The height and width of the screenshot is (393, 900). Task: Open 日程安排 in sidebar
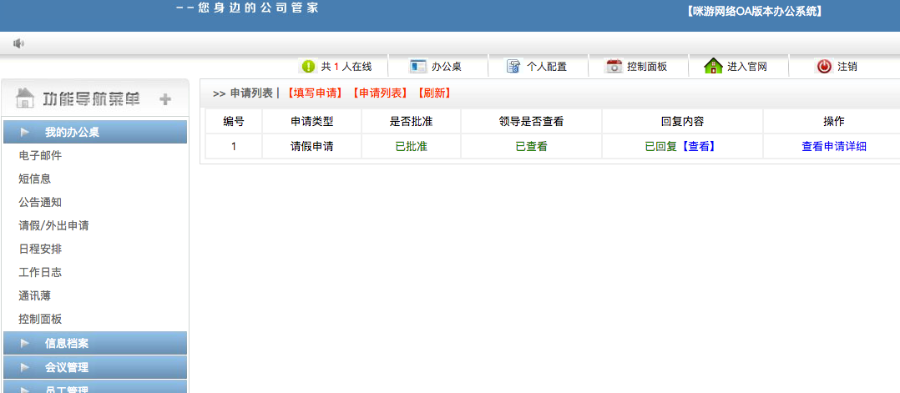point(40,249)
